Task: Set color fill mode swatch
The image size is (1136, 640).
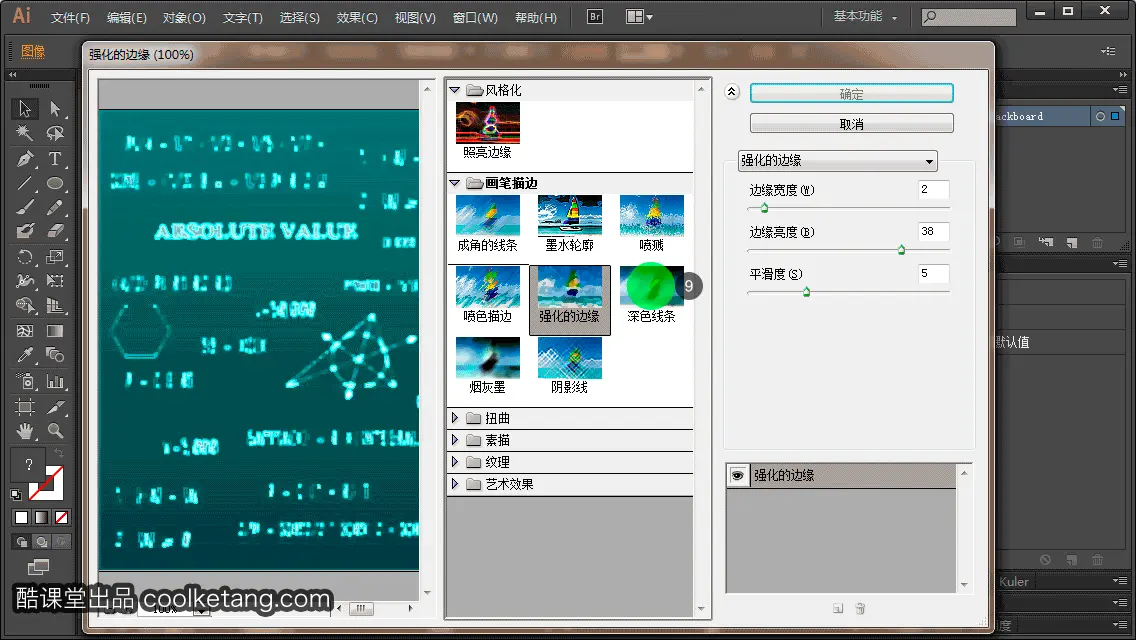Action: [22, 518]
